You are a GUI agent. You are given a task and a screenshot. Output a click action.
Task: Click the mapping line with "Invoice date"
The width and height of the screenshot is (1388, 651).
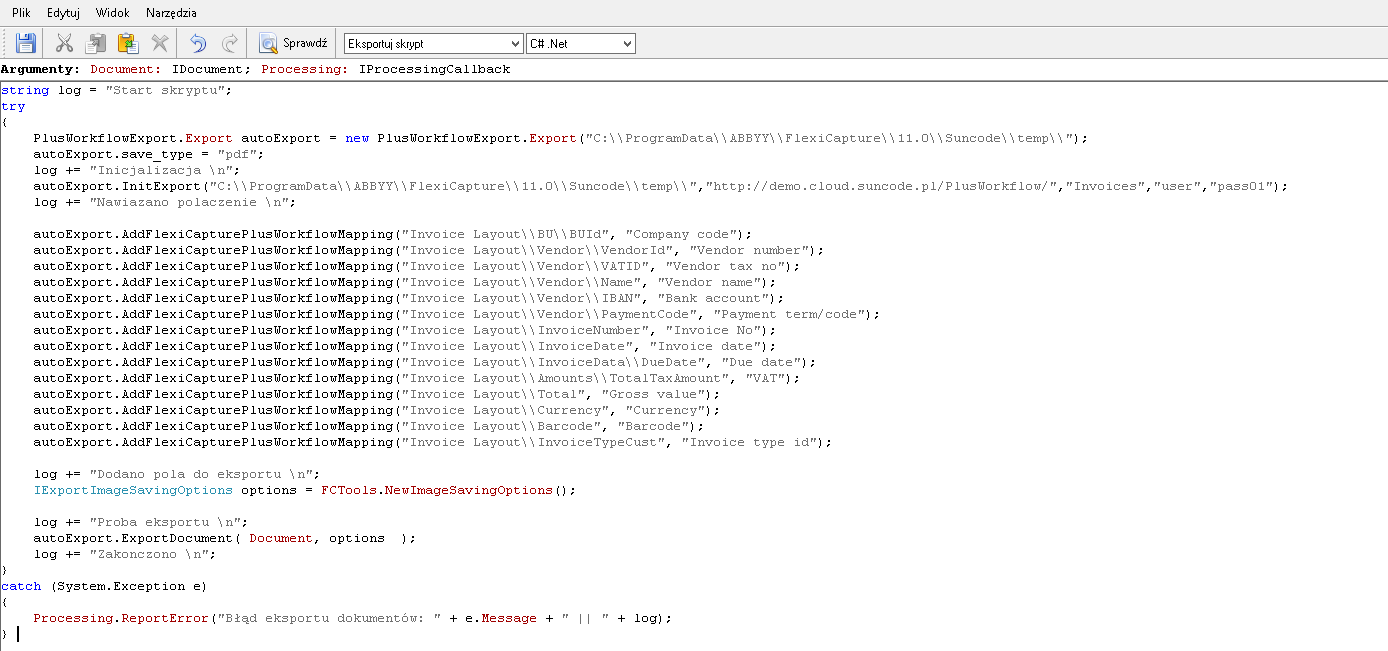pyautogui.click(x=404, y=346)
